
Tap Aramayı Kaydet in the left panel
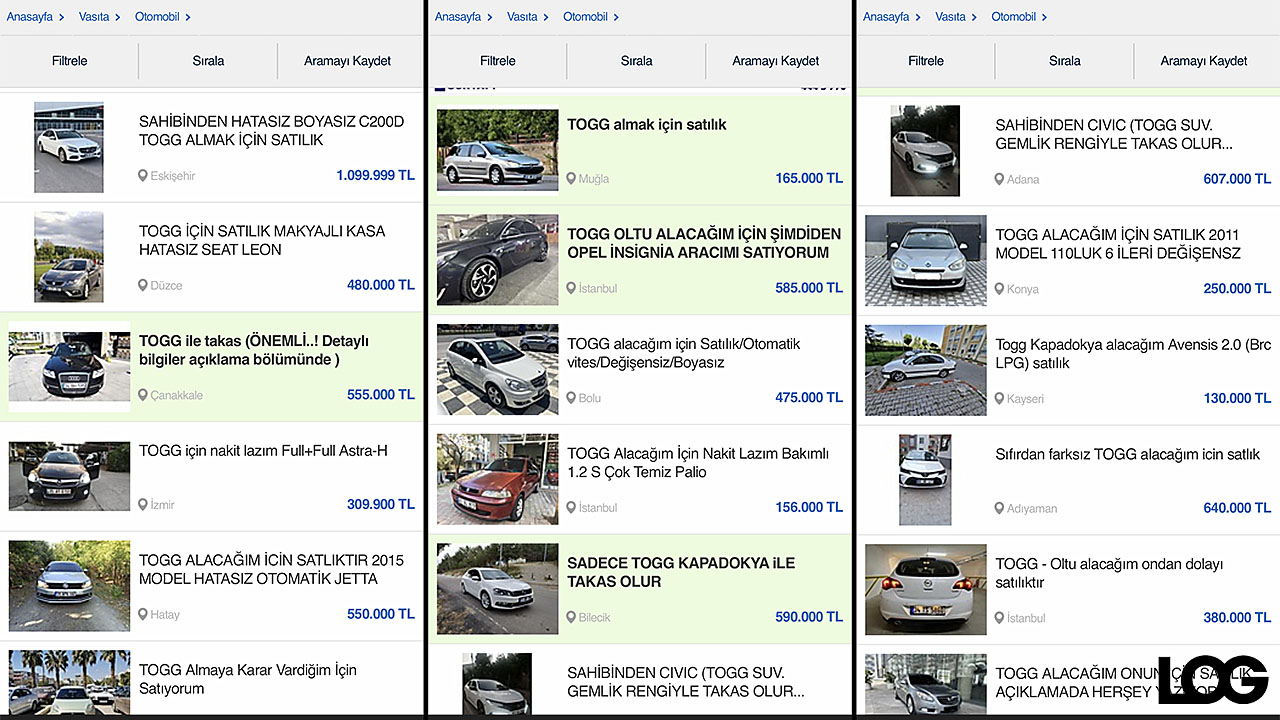[348, 61]
